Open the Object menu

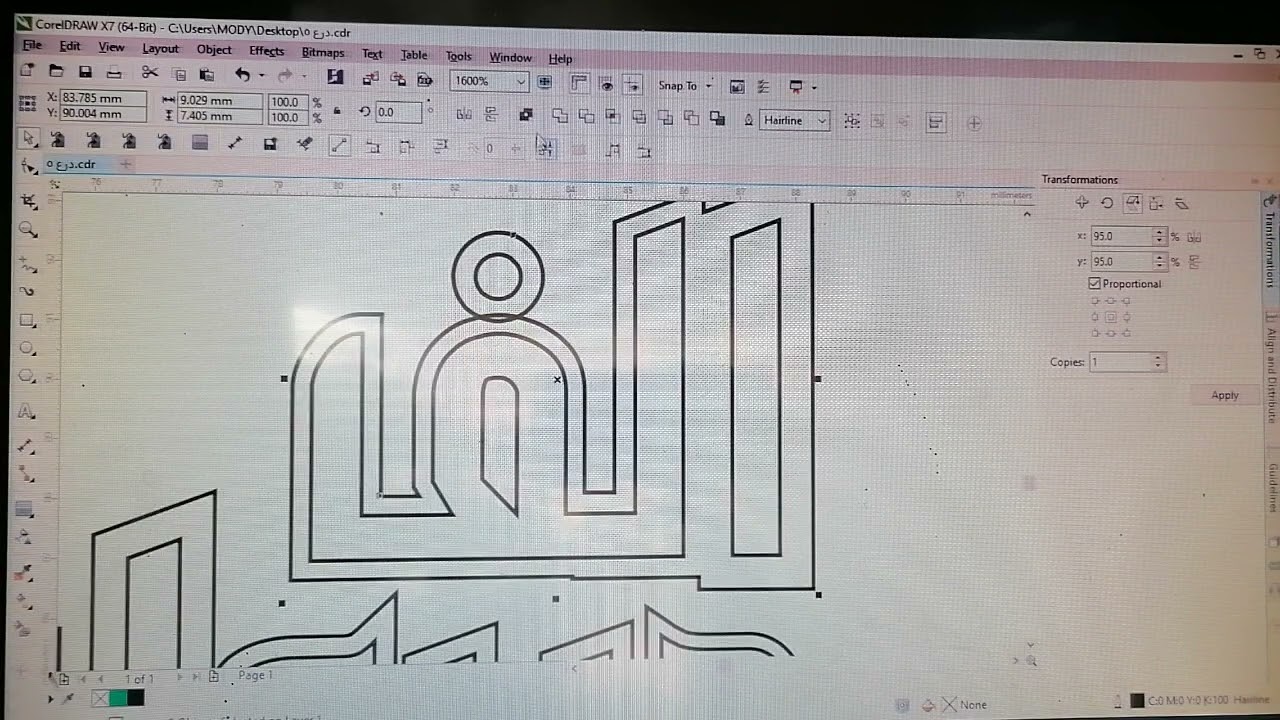(x=214, y=49)
